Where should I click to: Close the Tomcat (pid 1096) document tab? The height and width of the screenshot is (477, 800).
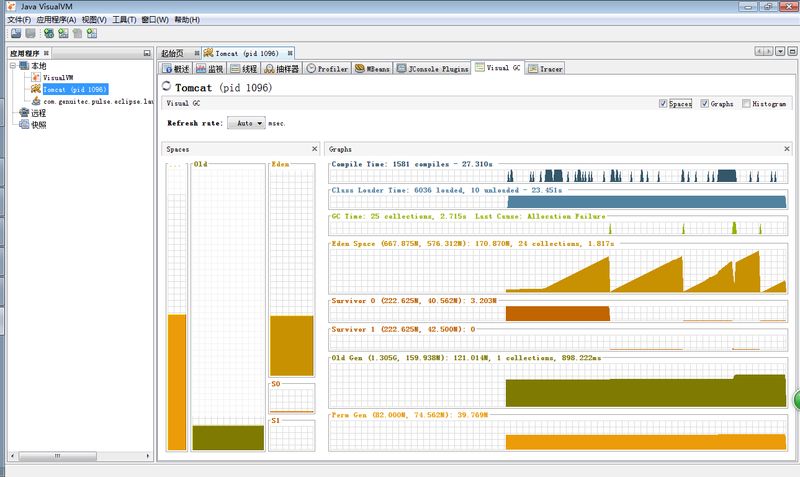point(290,53)
